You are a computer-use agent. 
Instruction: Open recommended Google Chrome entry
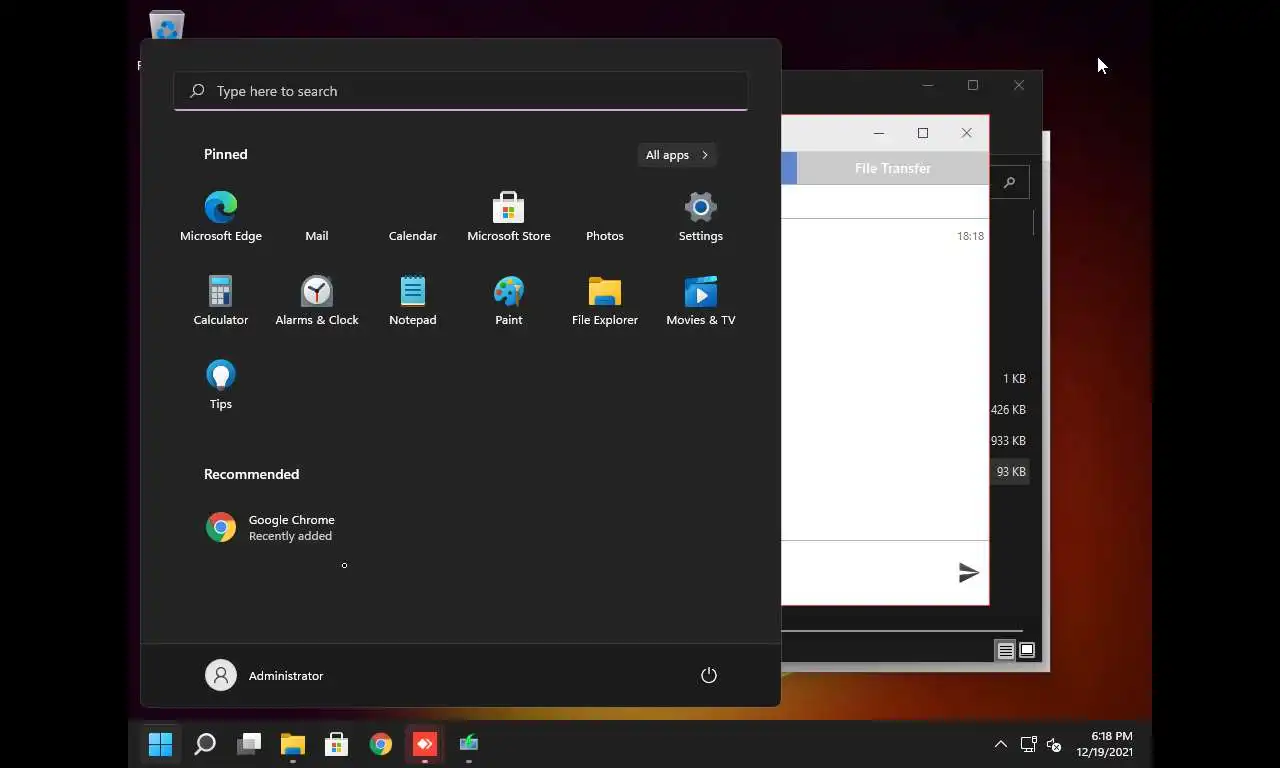point(270,527)
